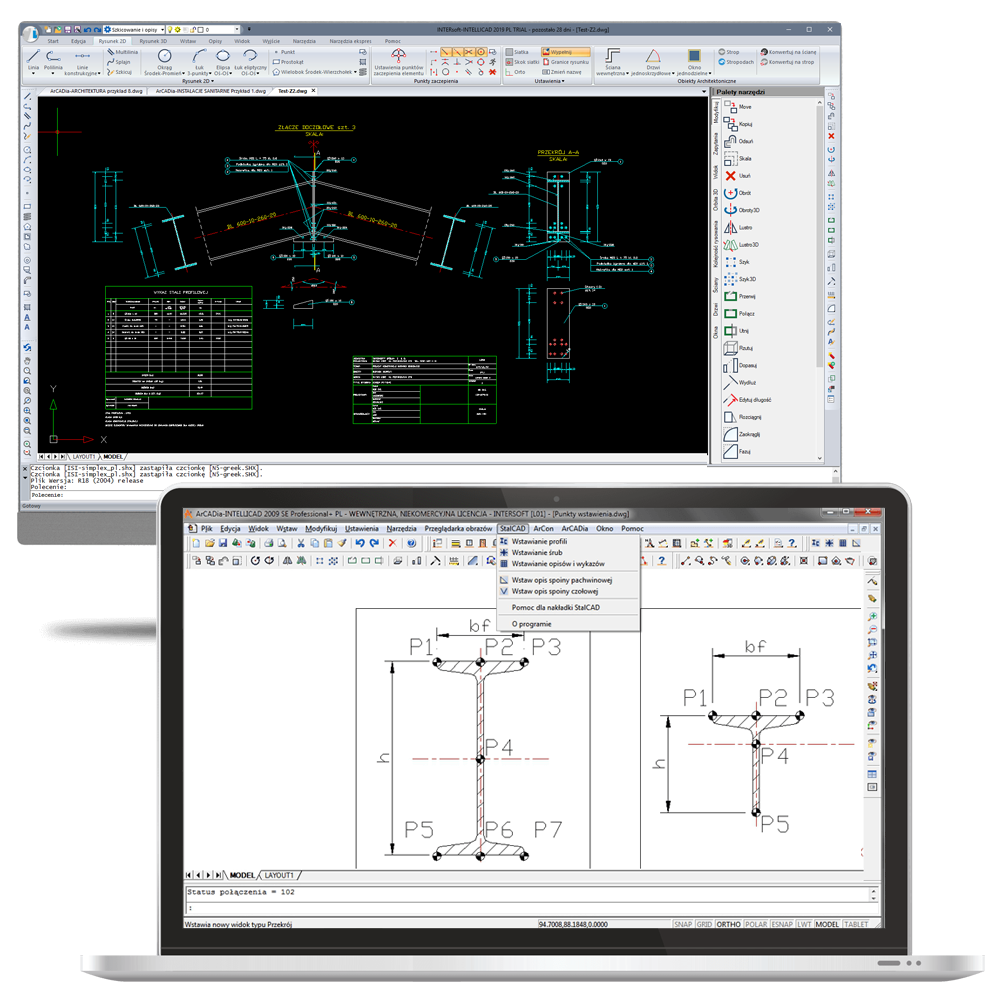Click Zmień nazwę button in ribbon
The width and height of the screenshot is (1000, 1000).
tap(562, 72)
